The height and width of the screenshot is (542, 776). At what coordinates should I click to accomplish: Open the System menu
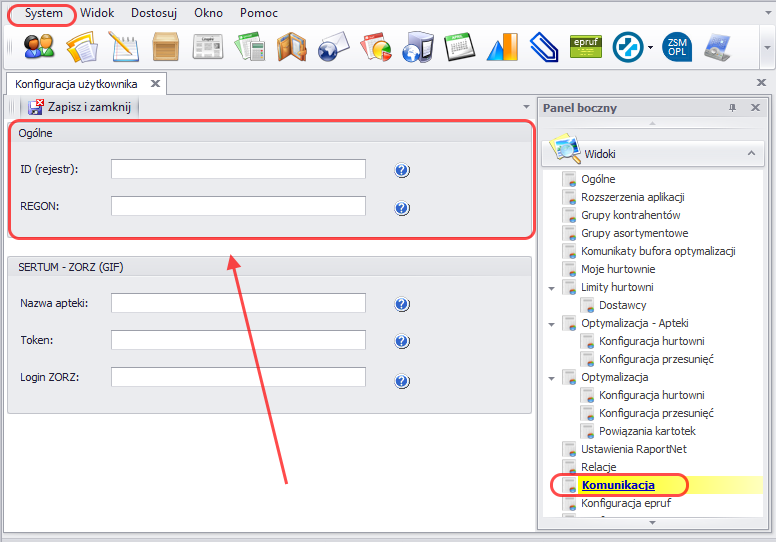[x=43, y=13]
